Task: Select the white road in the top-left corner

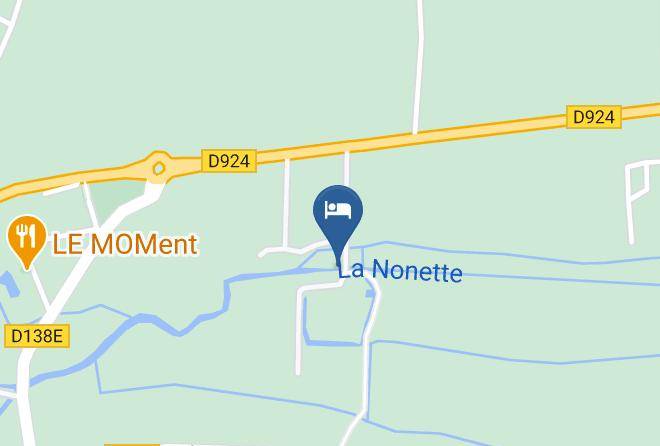Action: (x=11, y=25)
